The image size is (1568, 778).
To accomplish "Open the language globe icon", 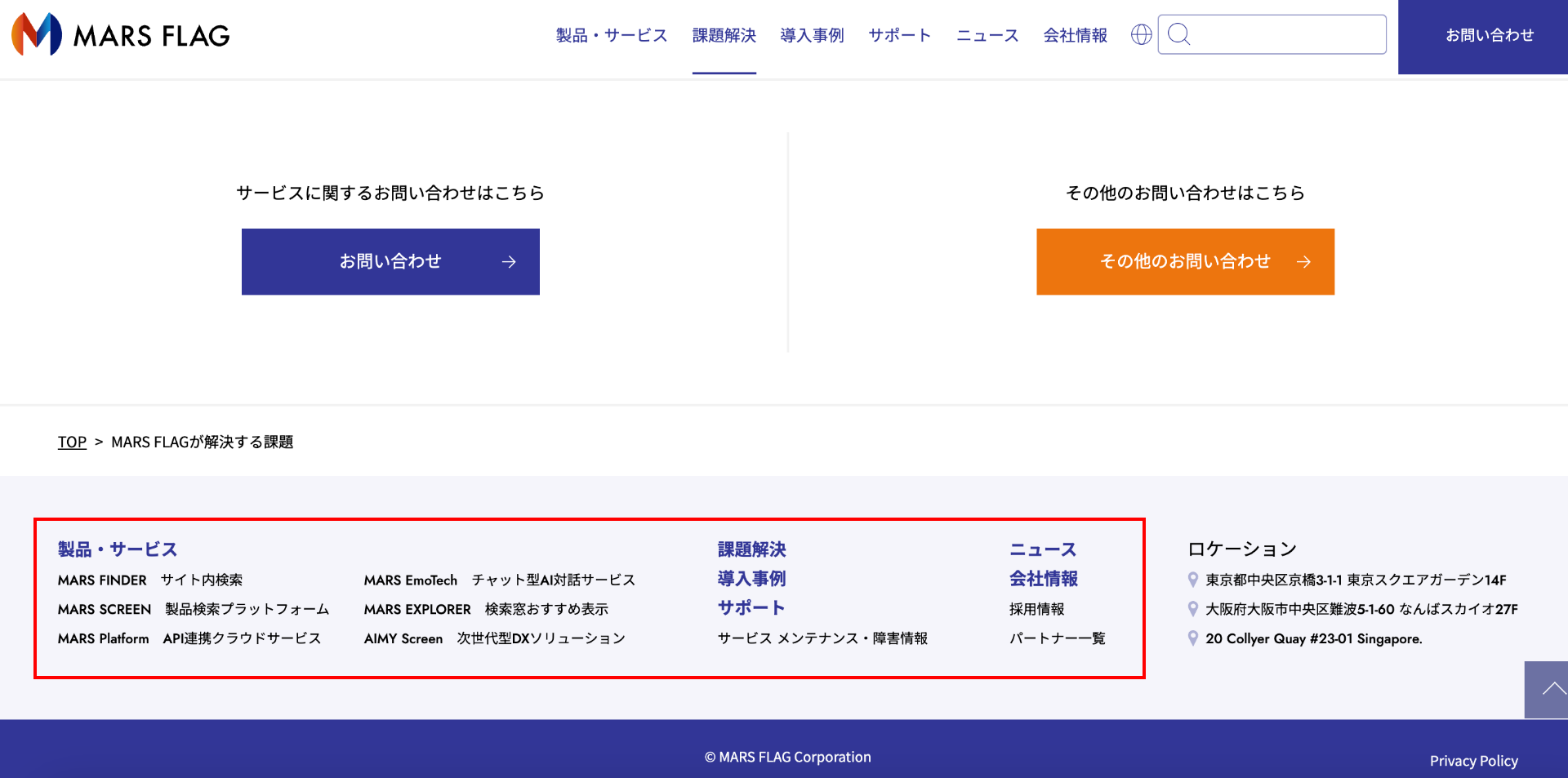I will (1141, 34).
